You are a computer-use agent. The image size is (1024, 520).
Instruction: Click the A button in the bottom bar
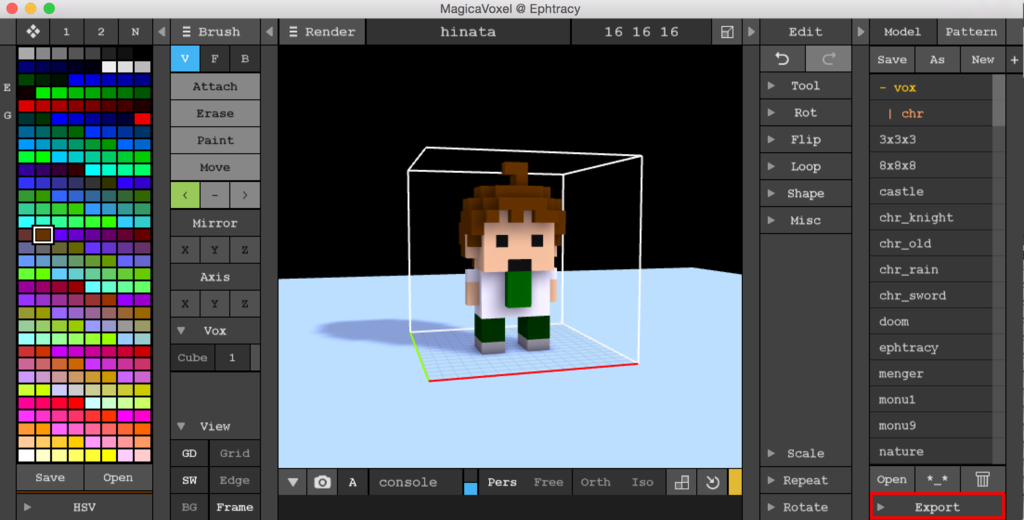pyautogui.click(x=353, y=482)
